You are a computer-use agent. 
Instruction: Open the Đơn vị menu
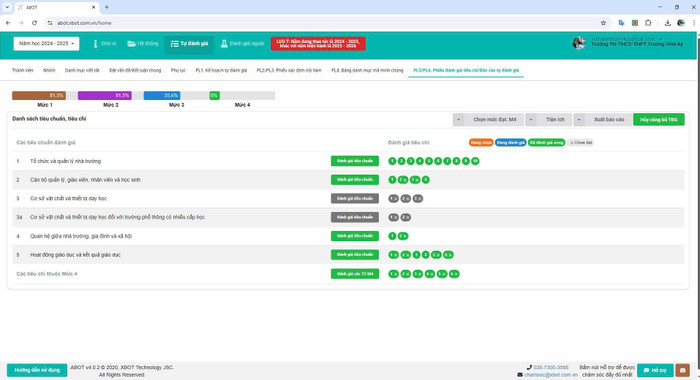tap(104, 44)
